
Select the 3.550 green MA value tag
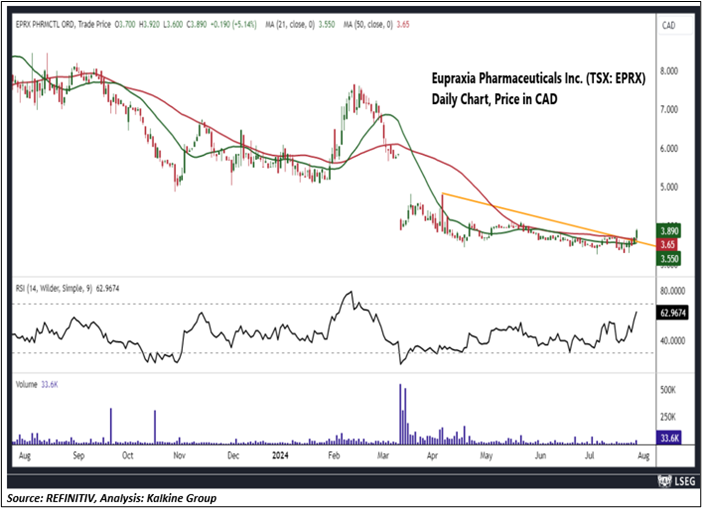point(669,258)
